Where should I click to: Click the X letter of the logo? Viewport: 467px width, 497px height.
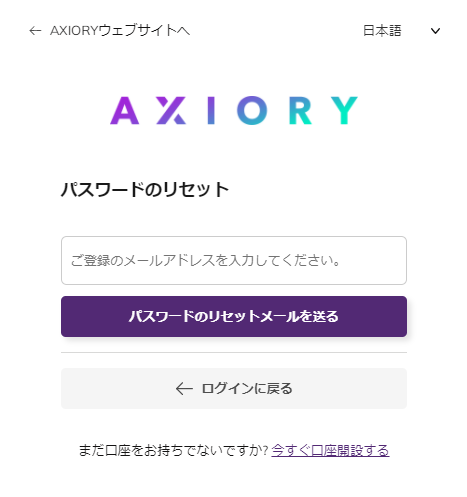[171, 111]
